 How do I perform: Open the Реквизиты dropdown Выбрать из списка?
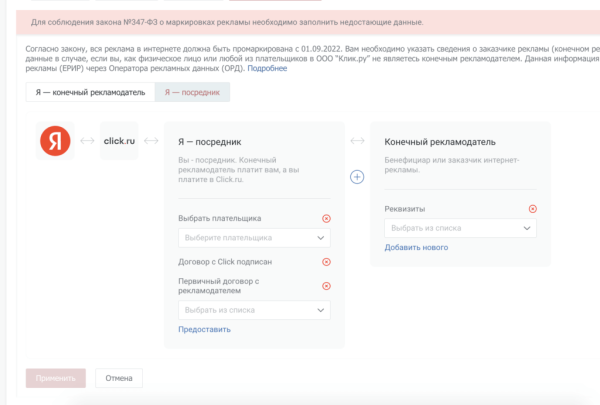tap(460, 228)
